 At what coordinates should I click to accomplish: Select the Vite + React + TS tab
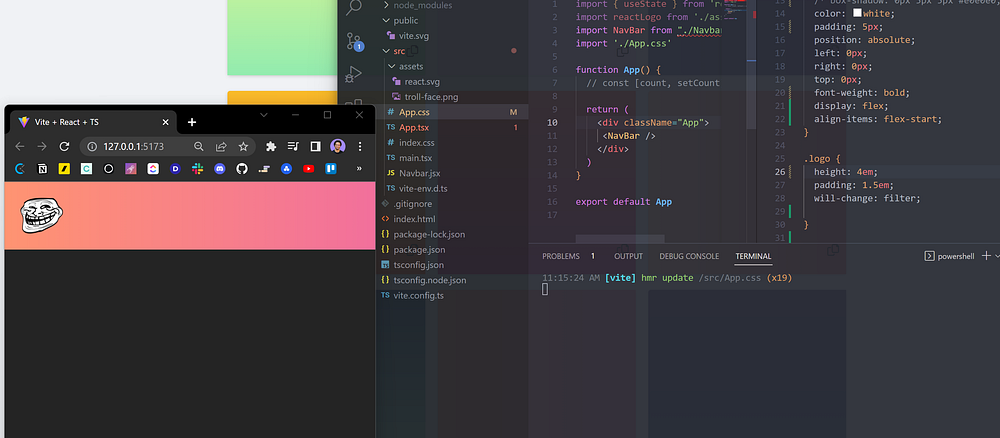94,122
